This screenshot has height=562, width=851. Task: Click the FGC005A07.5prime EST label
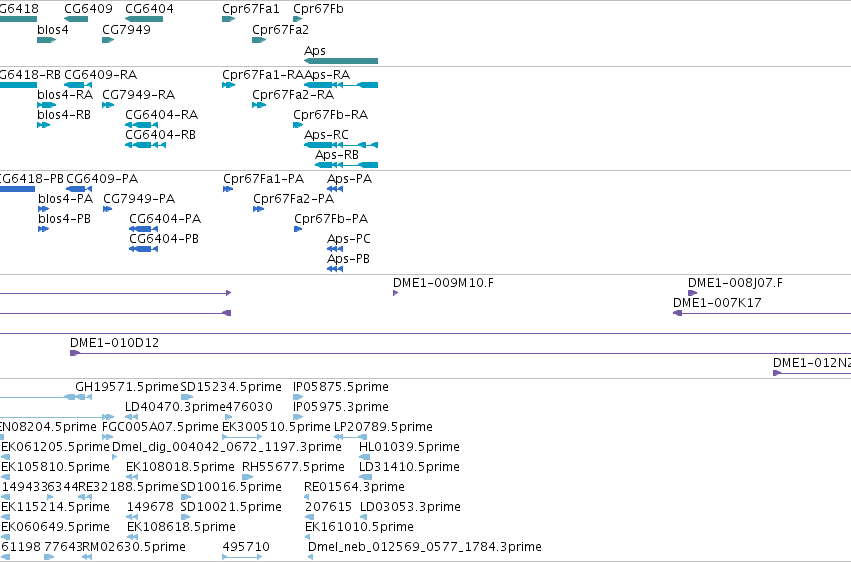point(160,427)
